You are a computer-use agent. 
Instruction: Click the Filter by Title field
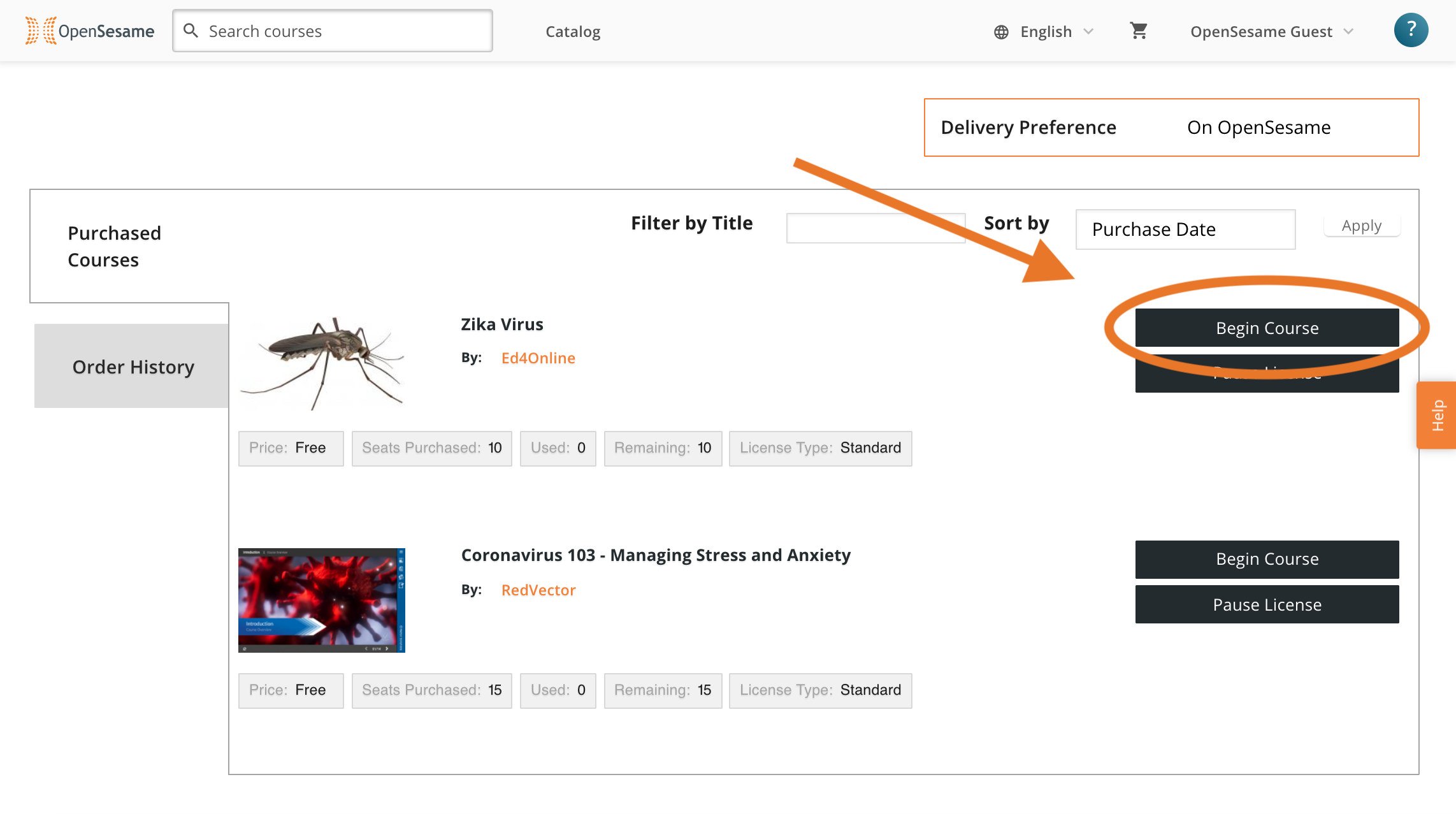click(876, 228)
